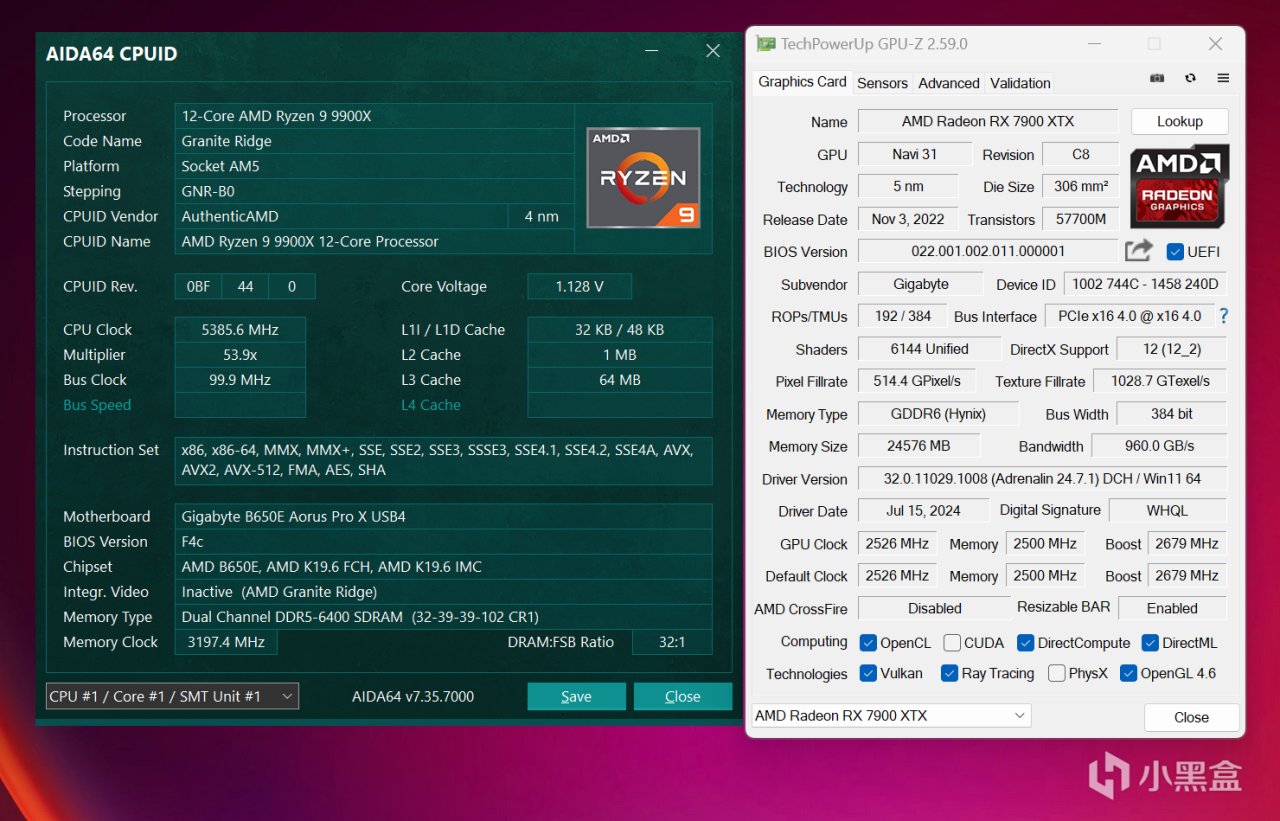The height and width of the screenshot is (821, 1280).
Task: Enable the PhysX checkbox
Action: point(1056,673)
